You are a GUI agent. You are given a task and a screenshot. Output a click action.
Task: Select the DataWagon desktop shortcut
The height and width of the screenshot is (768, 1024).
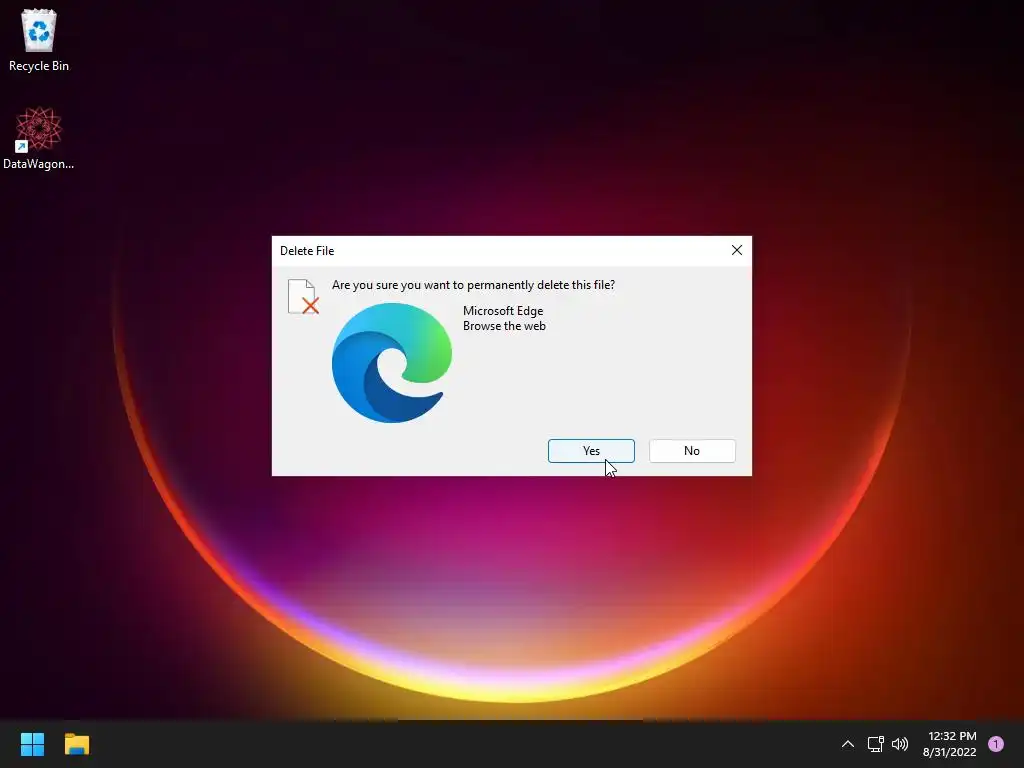[39, 138]
